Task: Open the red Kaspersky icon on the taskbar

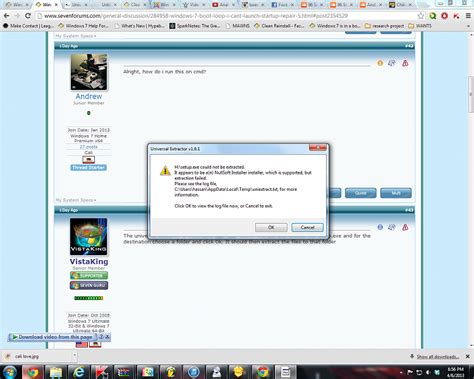Action: point(102,372)
